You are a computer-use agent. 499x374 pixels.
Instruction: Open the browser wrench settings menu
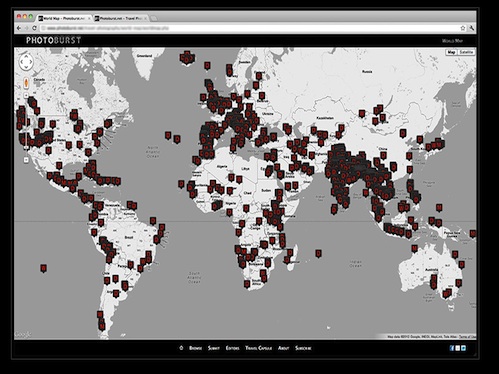[472, 28]
